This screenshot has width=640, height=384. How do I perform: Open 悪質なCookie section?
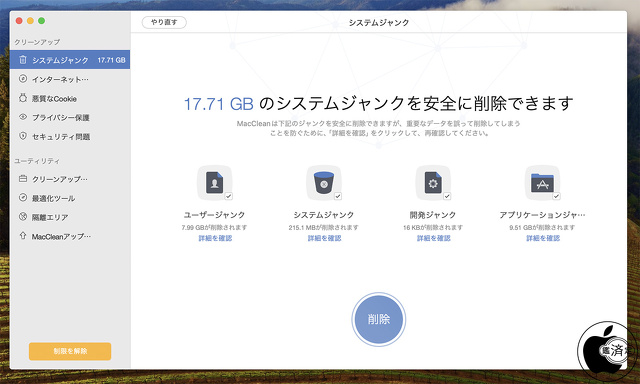(70, 98)
